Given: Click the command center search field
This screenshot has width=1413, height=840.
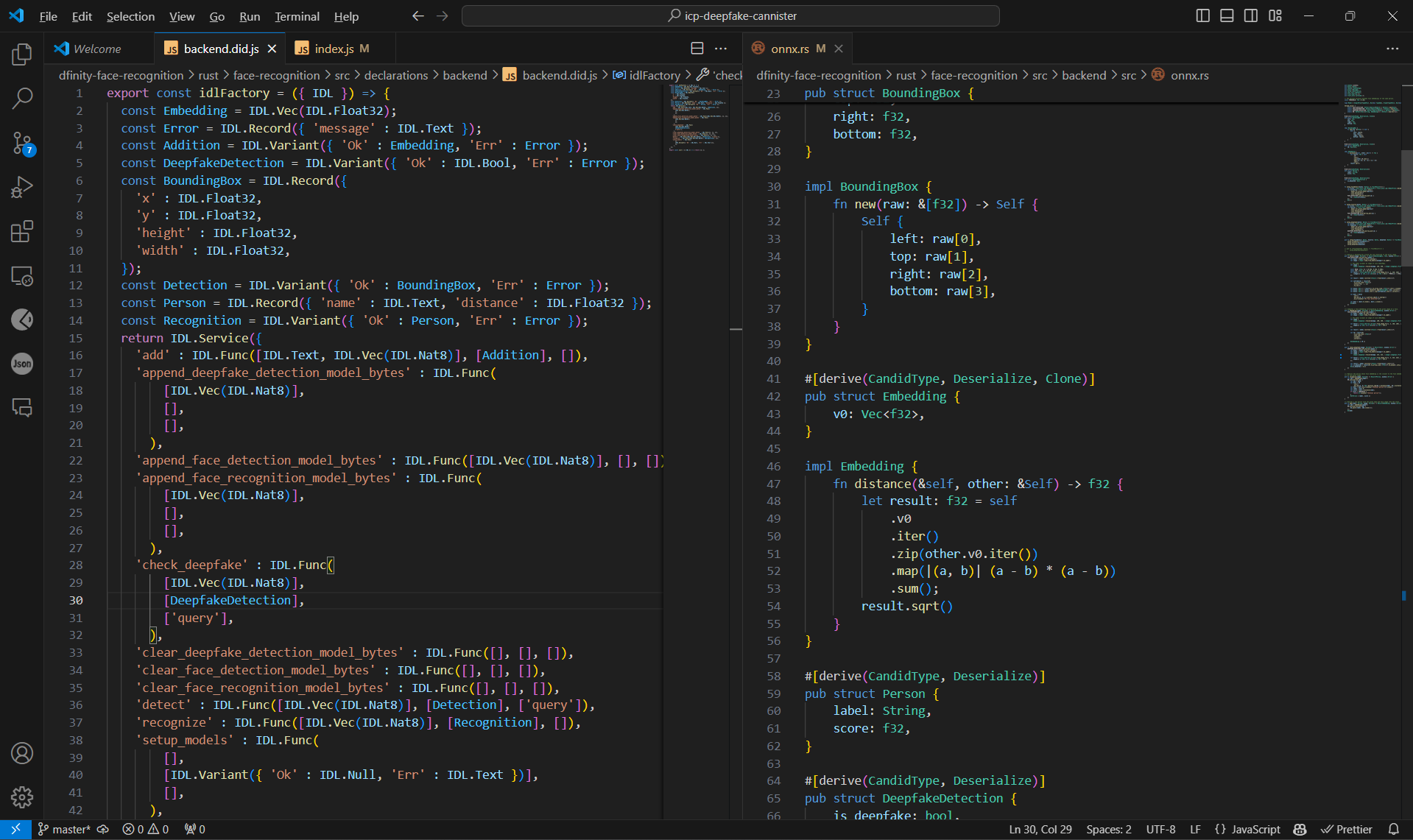Looking at the screenshot, I should (730, 15).
